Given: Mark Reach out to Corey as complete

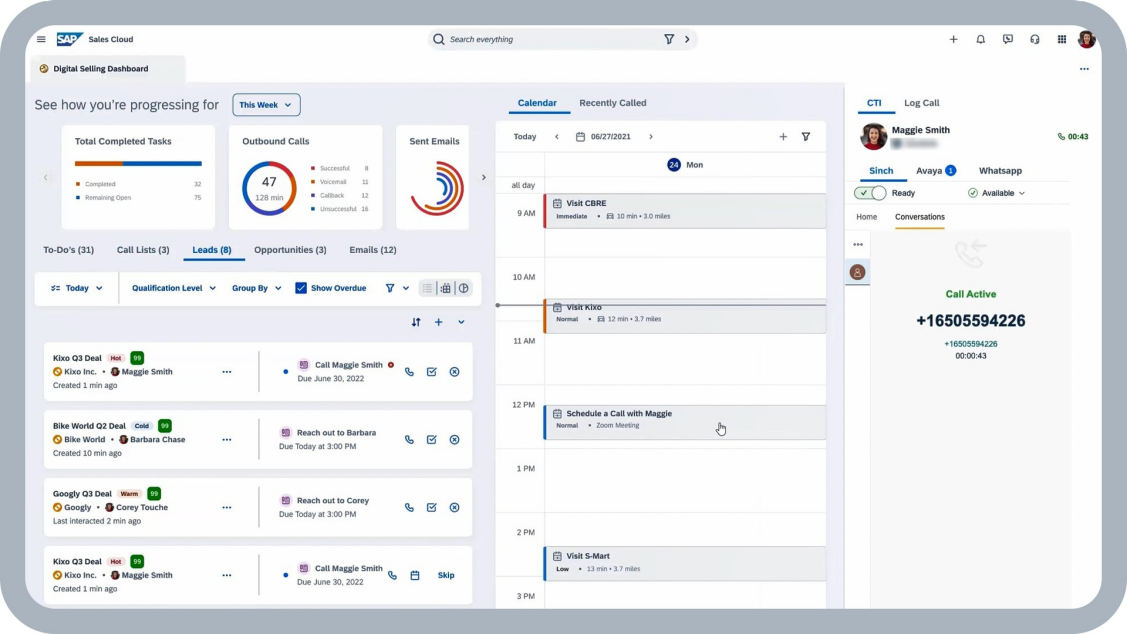Looking at the screenshot, I should pyautogui.click(x=431, y=507).
